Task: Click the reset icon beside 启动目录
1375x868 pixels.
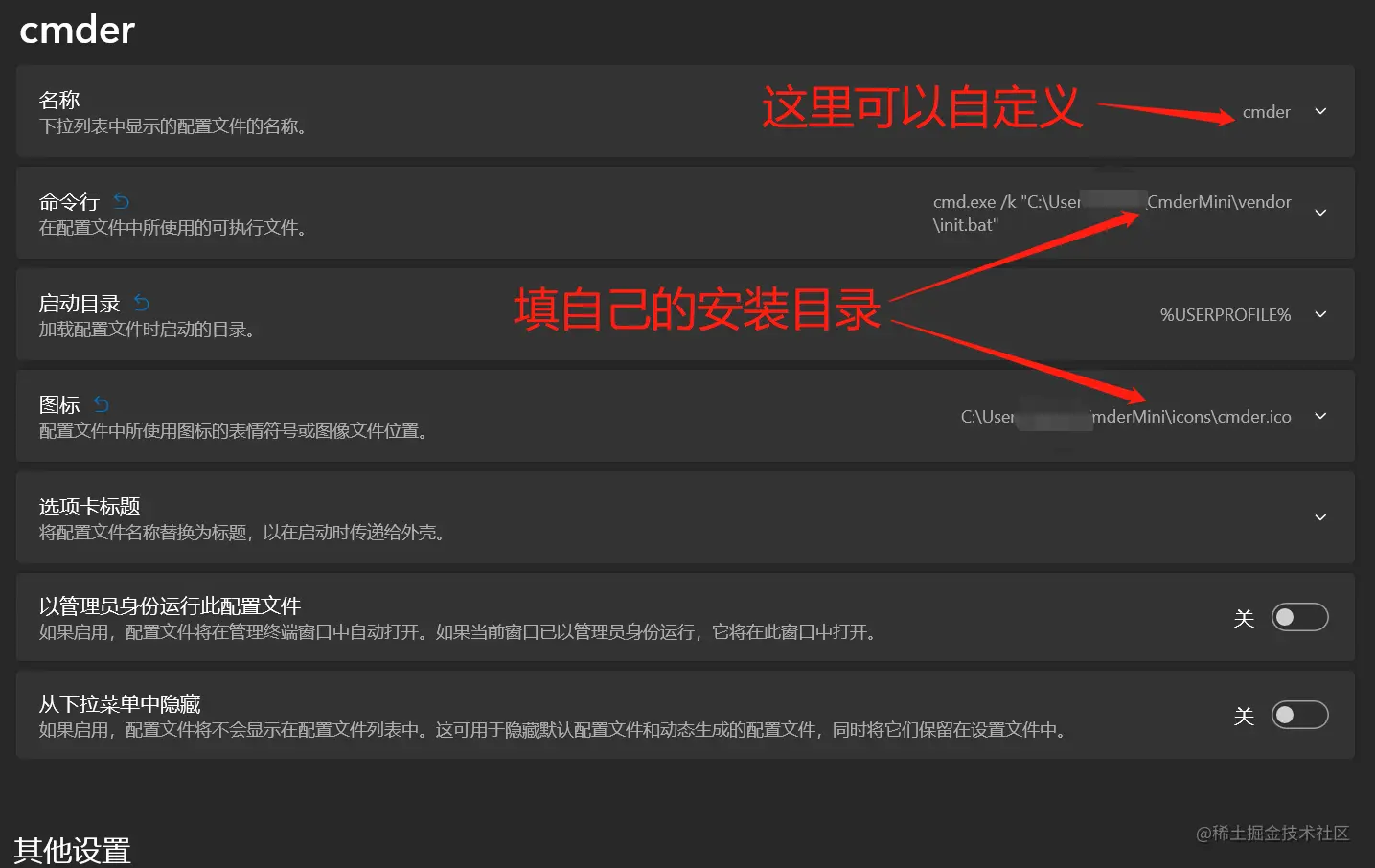Action: coord(140,302)
